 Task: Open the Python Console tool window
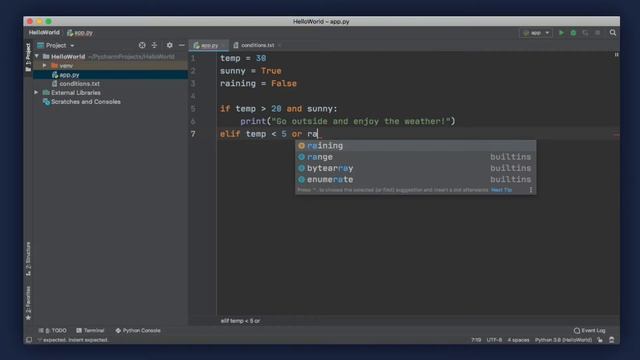pos(138,330)
